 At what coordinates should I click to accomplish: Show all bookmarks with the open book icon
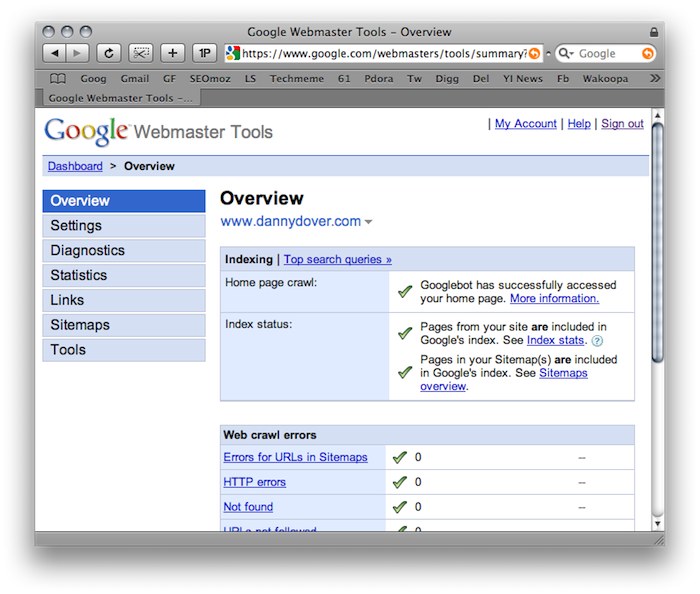pyautogui.click(x=58, y=79)
